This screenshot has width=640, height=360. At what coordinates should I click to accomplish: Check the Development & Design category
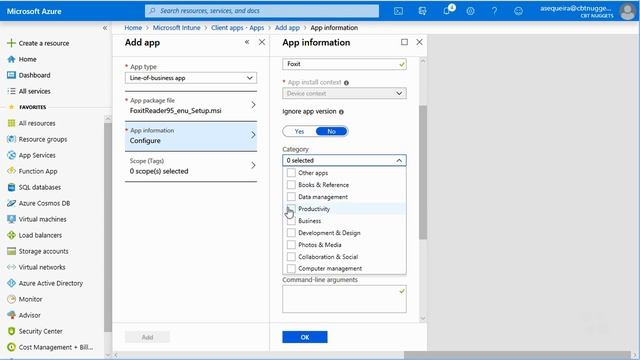(291, 233)
